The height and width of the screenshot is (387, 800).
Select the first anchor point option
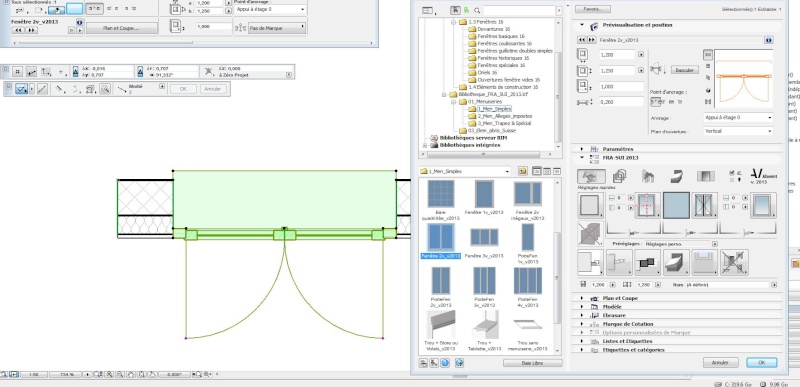pos(657,102)
